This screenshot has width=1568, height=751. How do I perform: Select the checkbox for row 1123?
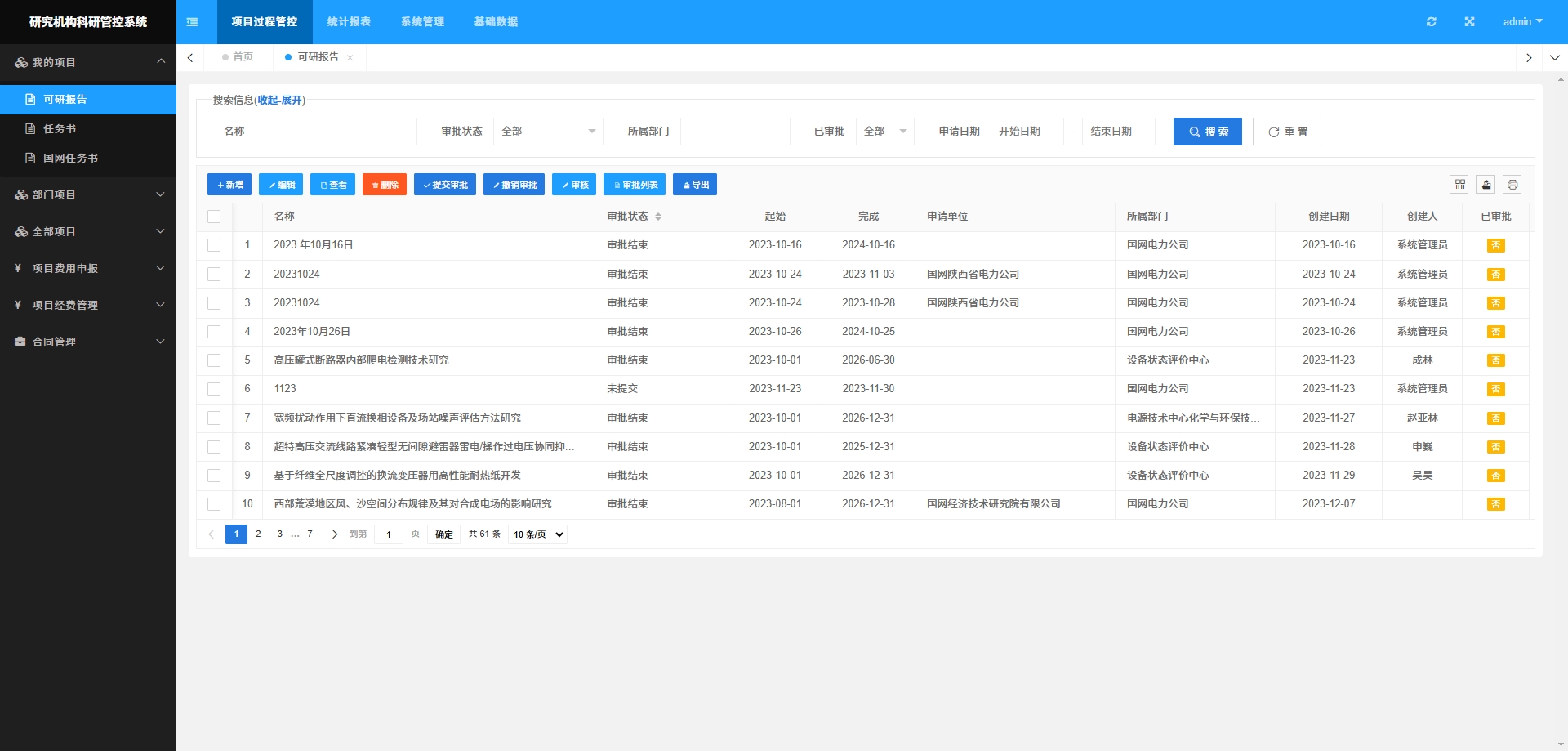tap(214, 389)
